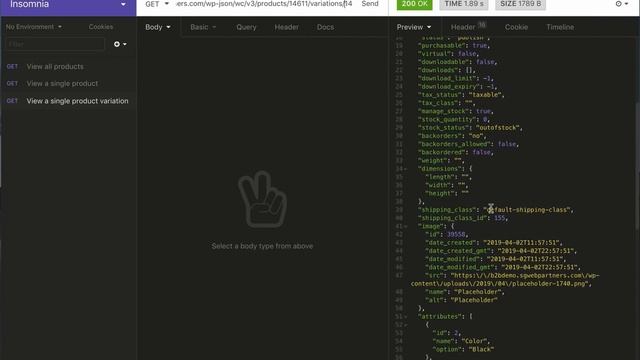Switch to the request Header tab
Image resolution: width=640 pixels, height=360 pixels.
286,27
